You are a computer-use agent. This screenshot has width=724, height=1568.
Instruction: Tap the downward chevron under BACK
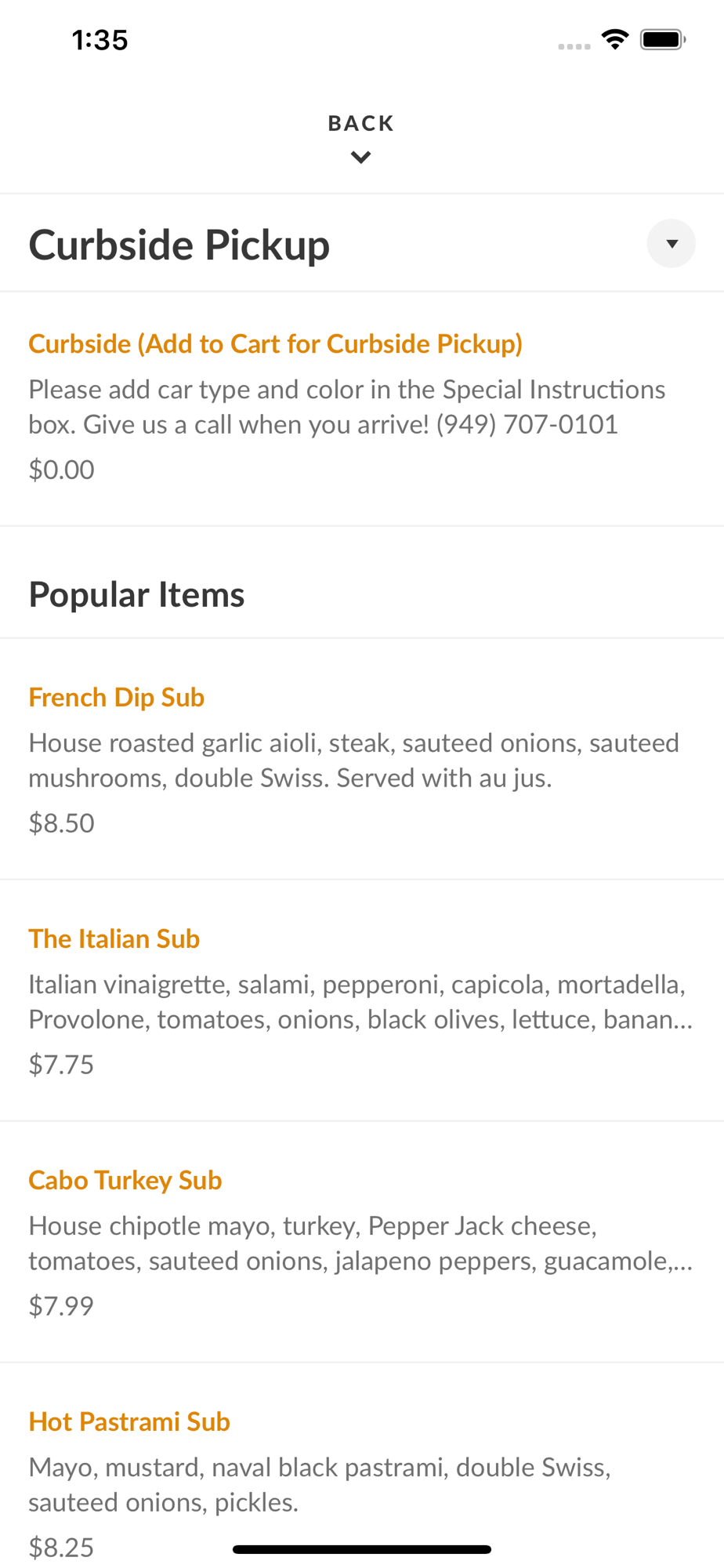[361, 158]
